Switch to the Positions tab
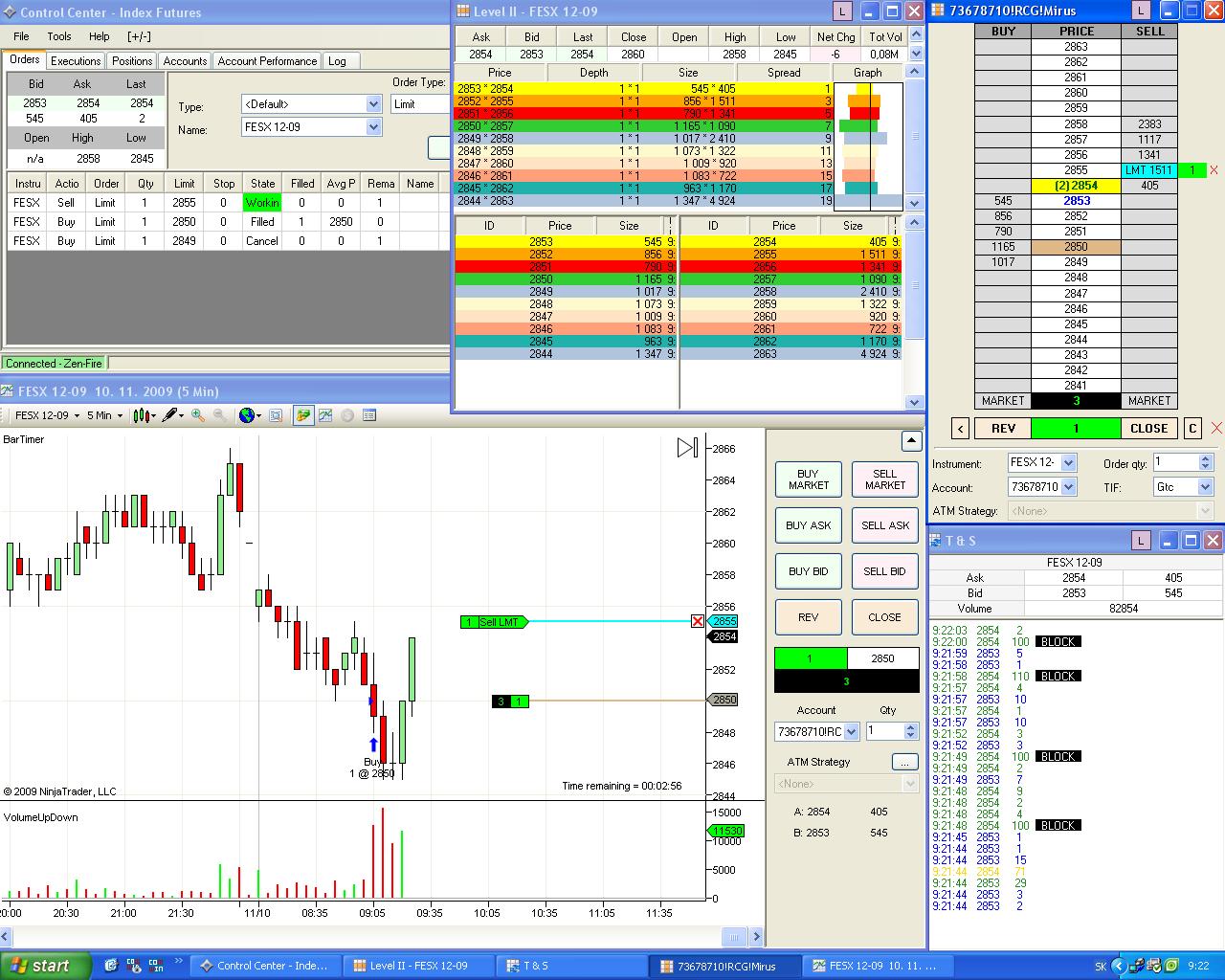The height and width of the screenshot is (980, 1225). [x=132, y=60]
